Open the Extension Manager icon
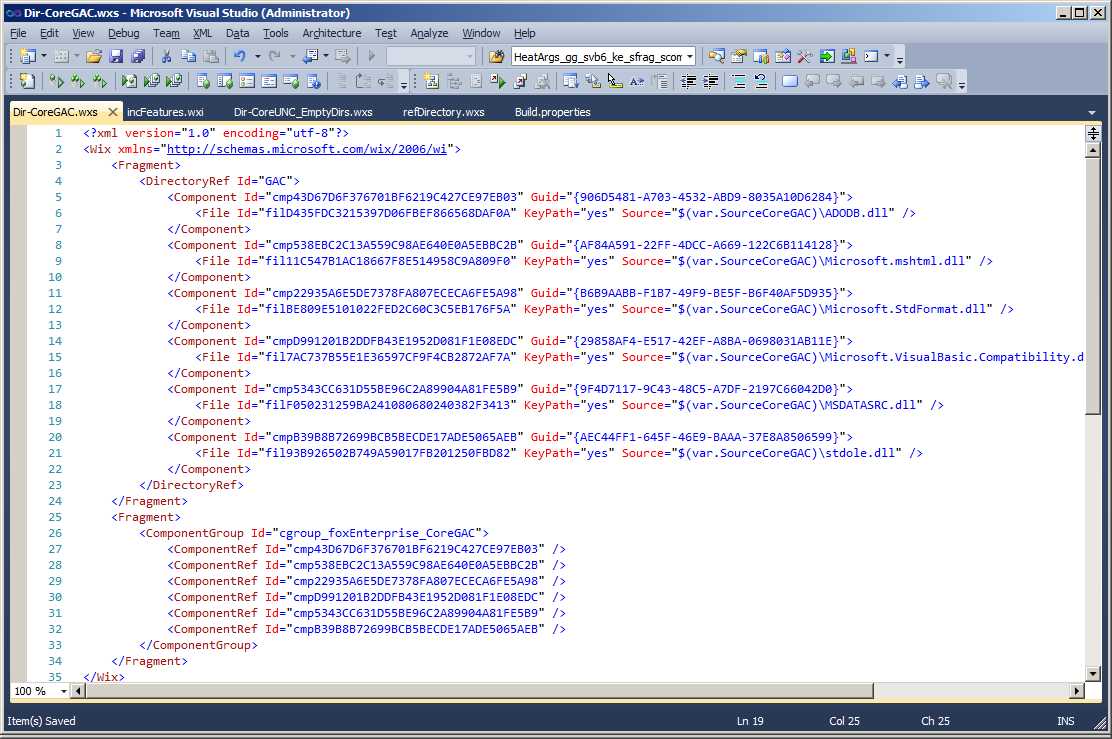 tap(849, 56)
